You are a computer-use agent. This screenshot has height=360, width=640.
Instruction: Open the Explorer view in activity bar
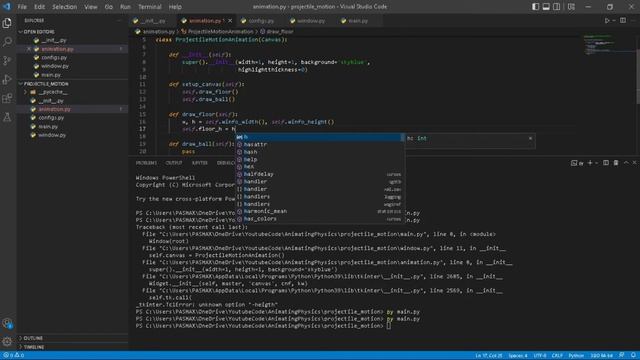(7, 23)
